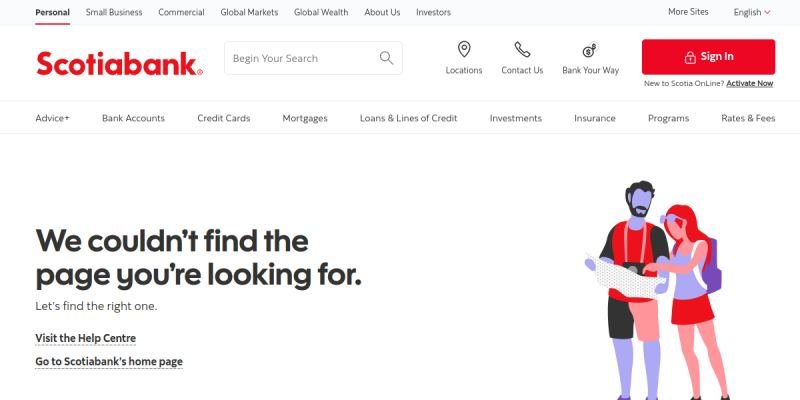Click the Scotiabank logo
Screen dimensions: 800x400
[x=119, y=63]
